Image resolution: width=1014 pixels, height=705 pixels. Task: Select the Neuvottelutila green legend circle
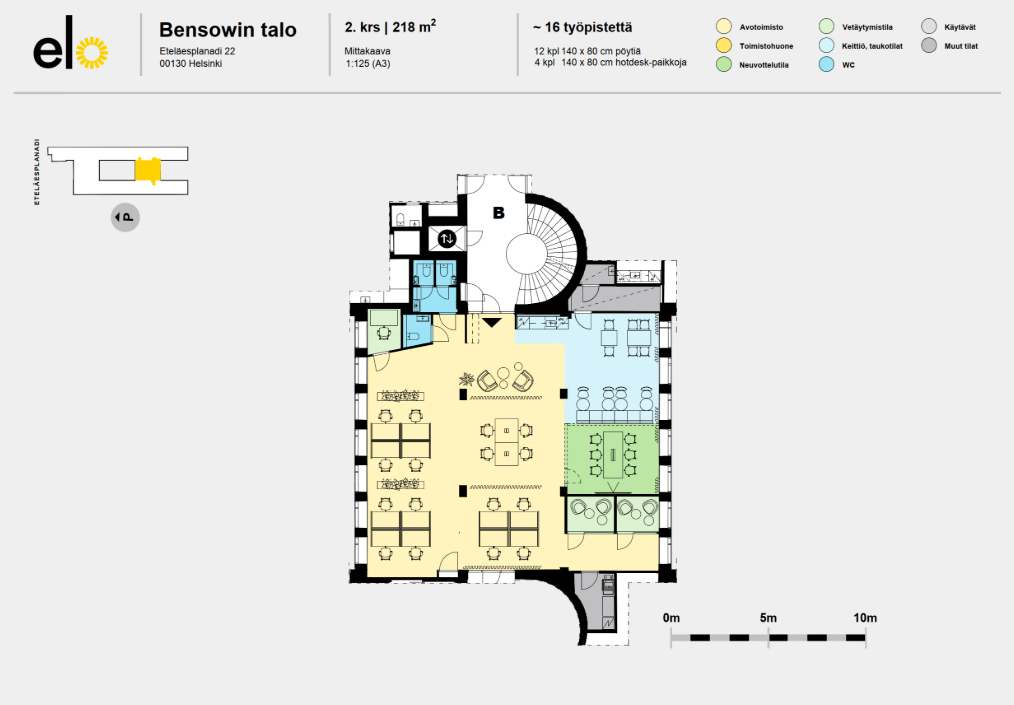pyautogui.click(x=723, y=65)
